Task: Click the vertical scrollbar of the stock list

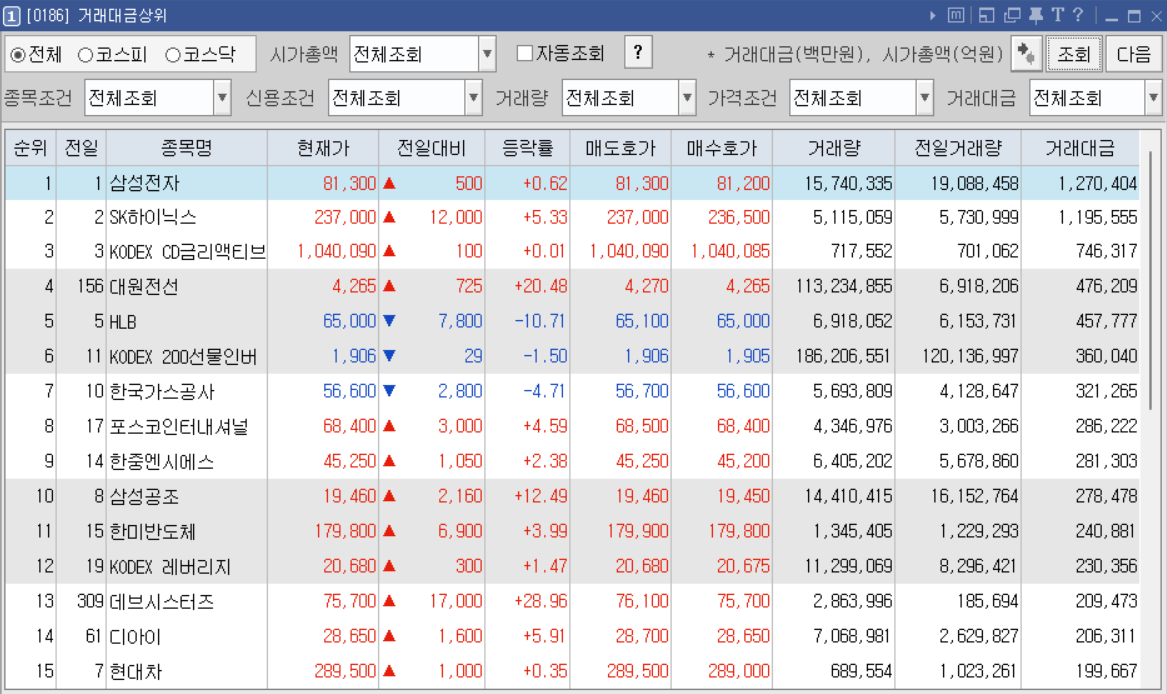Action: click(x=1150, y=279)
